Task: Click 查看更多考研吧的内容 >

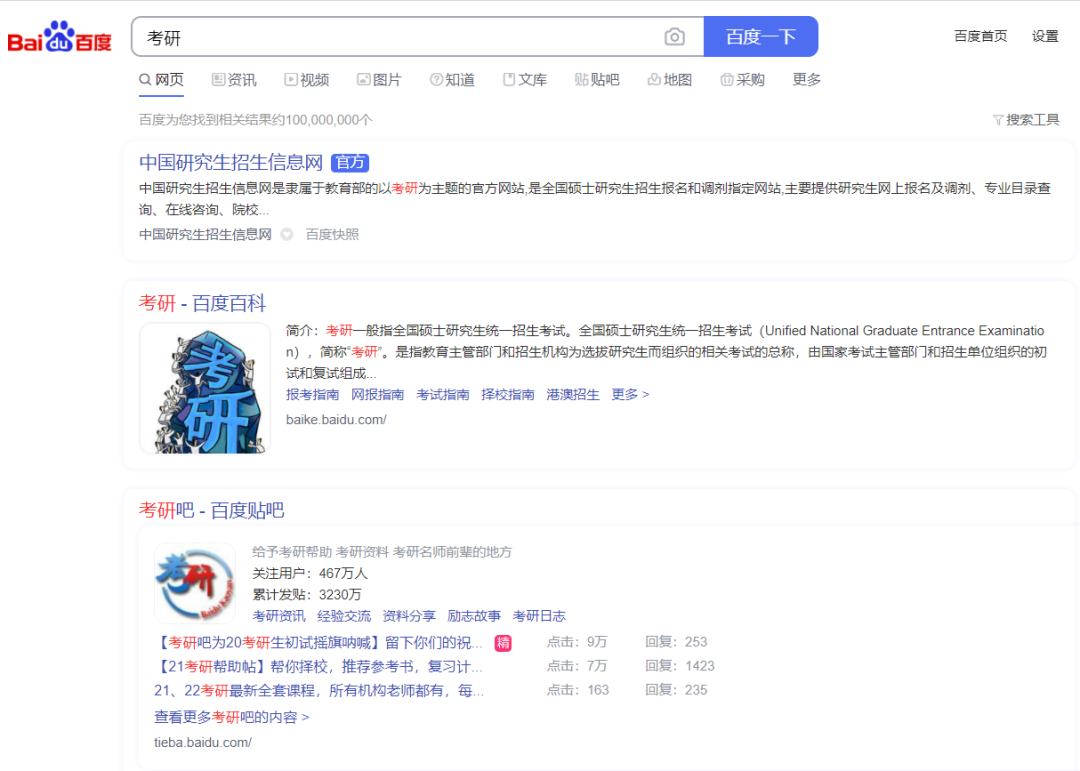Action: point(231,717)
